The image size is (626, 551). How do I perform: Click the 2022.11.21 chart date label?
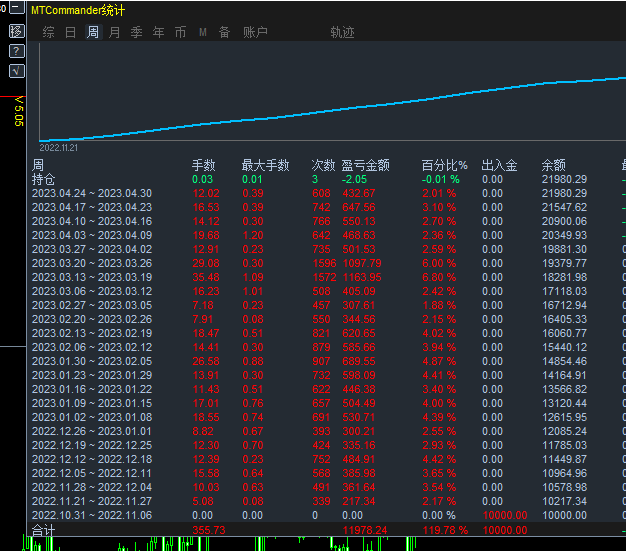[59, 148]
